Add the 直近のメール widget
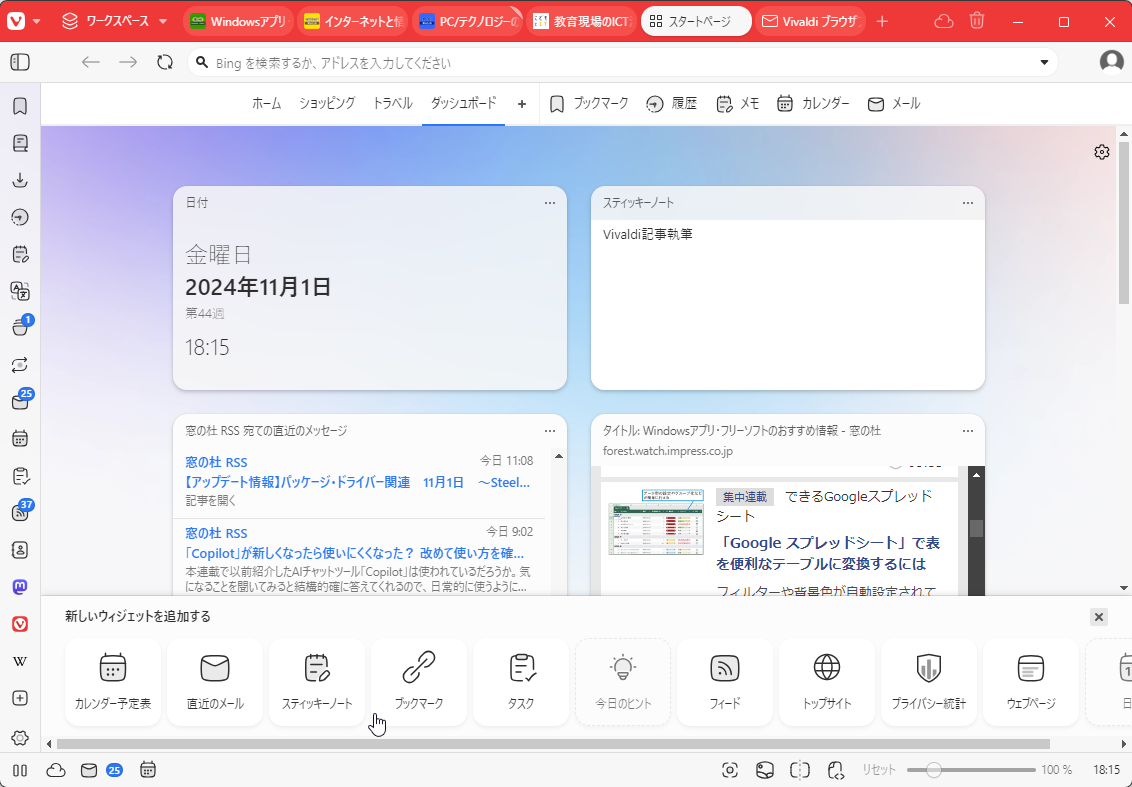 click(x=215, y=682)
